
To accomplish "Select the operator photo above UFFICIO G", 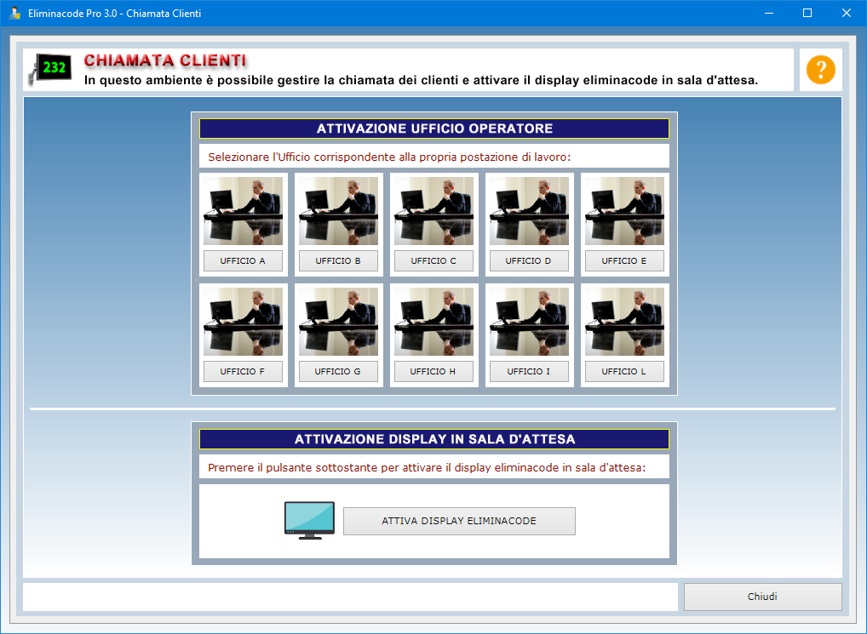I will point(338,321).
